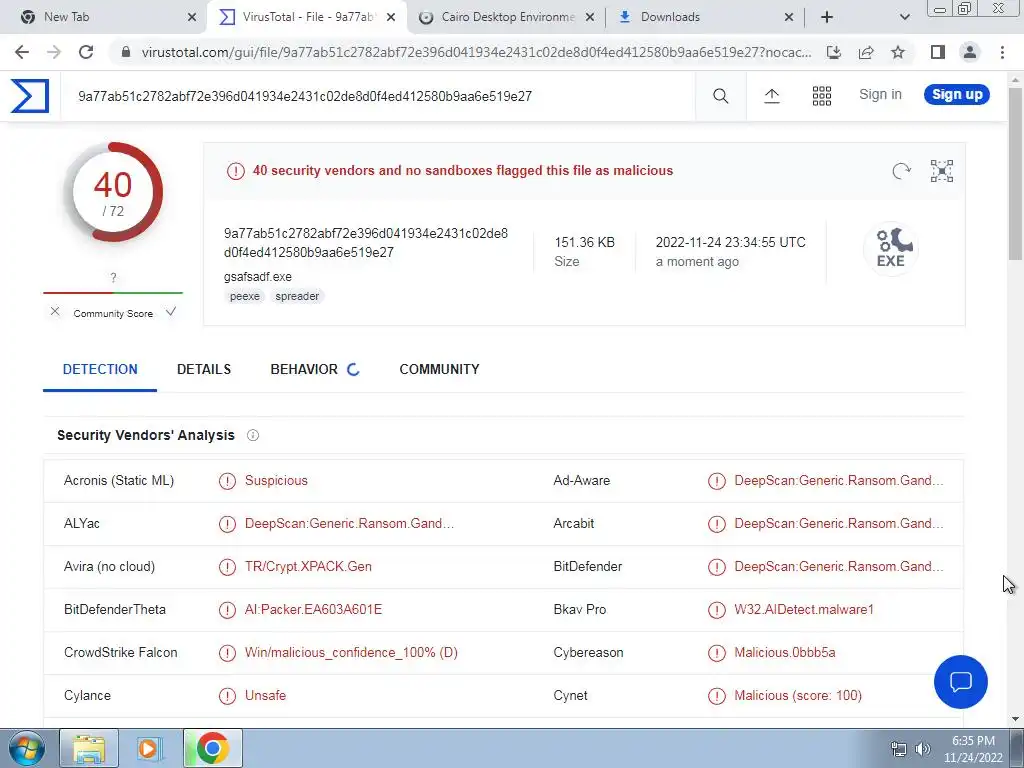The height and width of the screenshot is (768, 1024).
Task: Click Chrome icon in taskbar
Action: [212, 748]
